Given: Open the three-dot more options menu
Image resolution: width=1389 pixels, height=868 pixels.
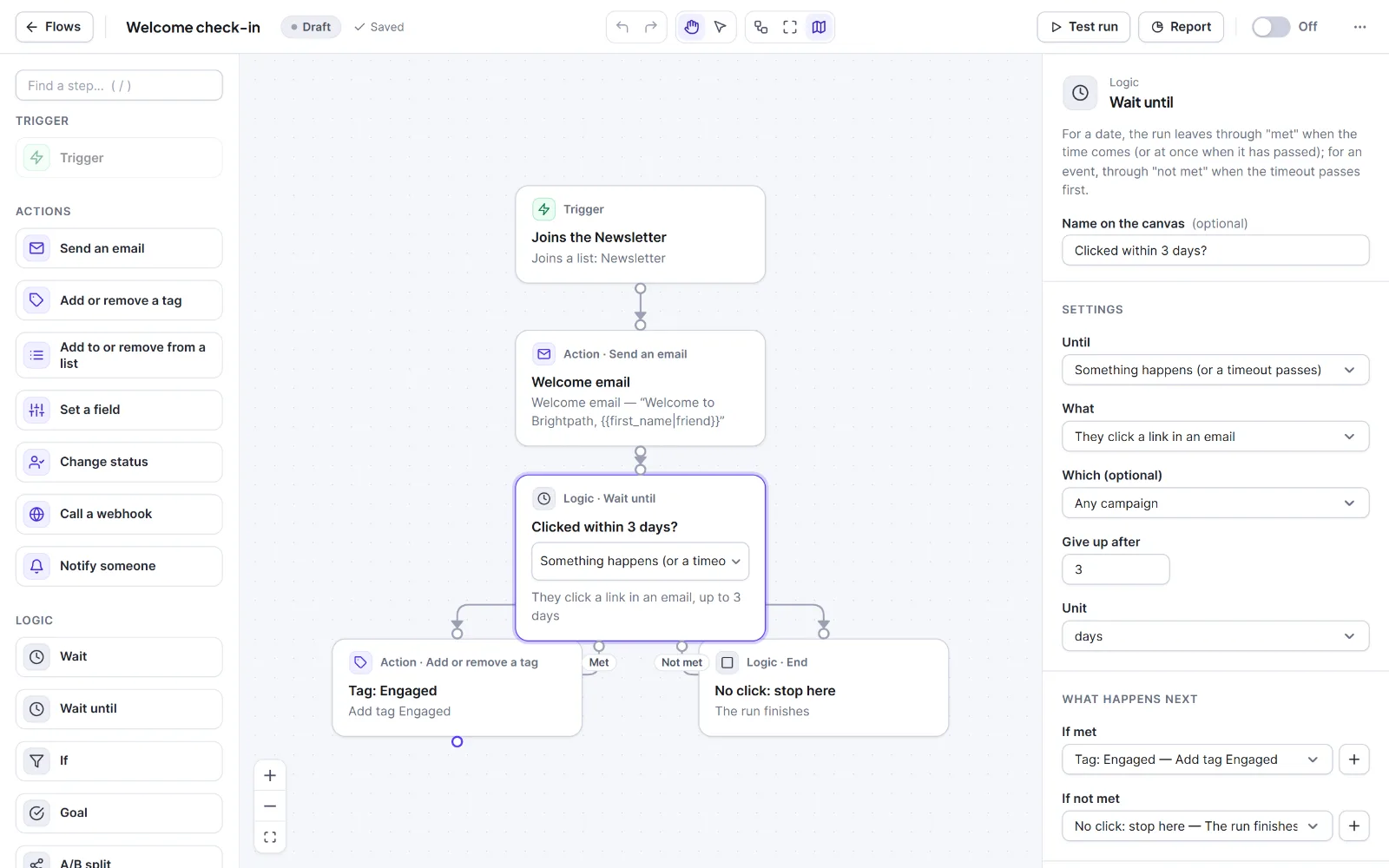Looking at the screenshot, I should click(x=1359, y=27).
